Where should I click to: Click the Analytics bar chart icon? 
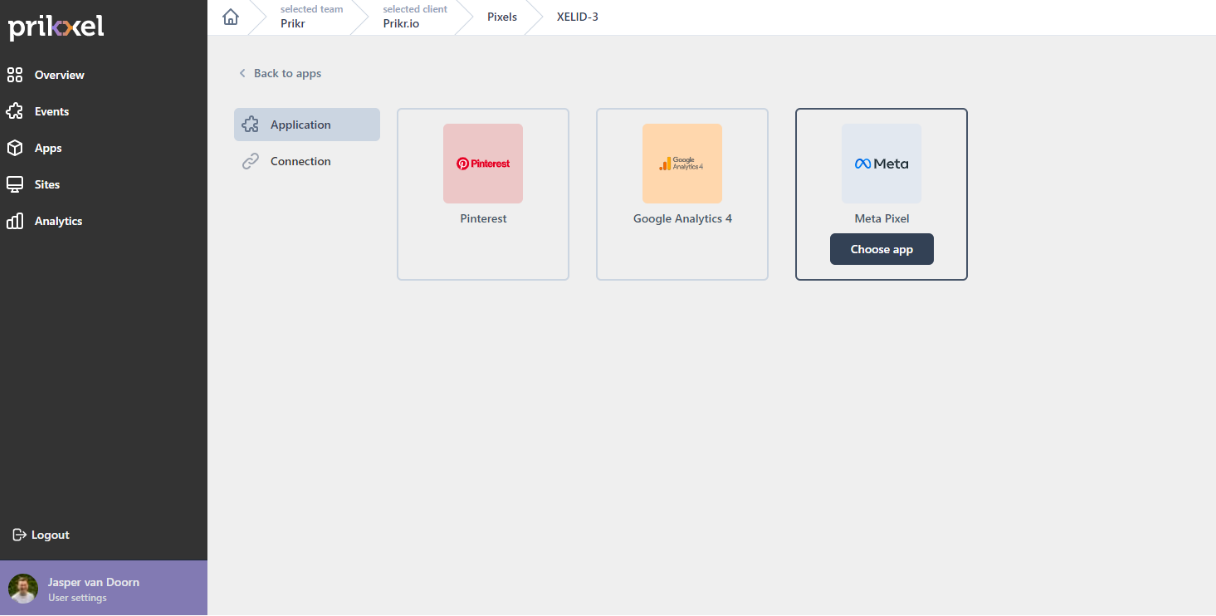[15, 221]
